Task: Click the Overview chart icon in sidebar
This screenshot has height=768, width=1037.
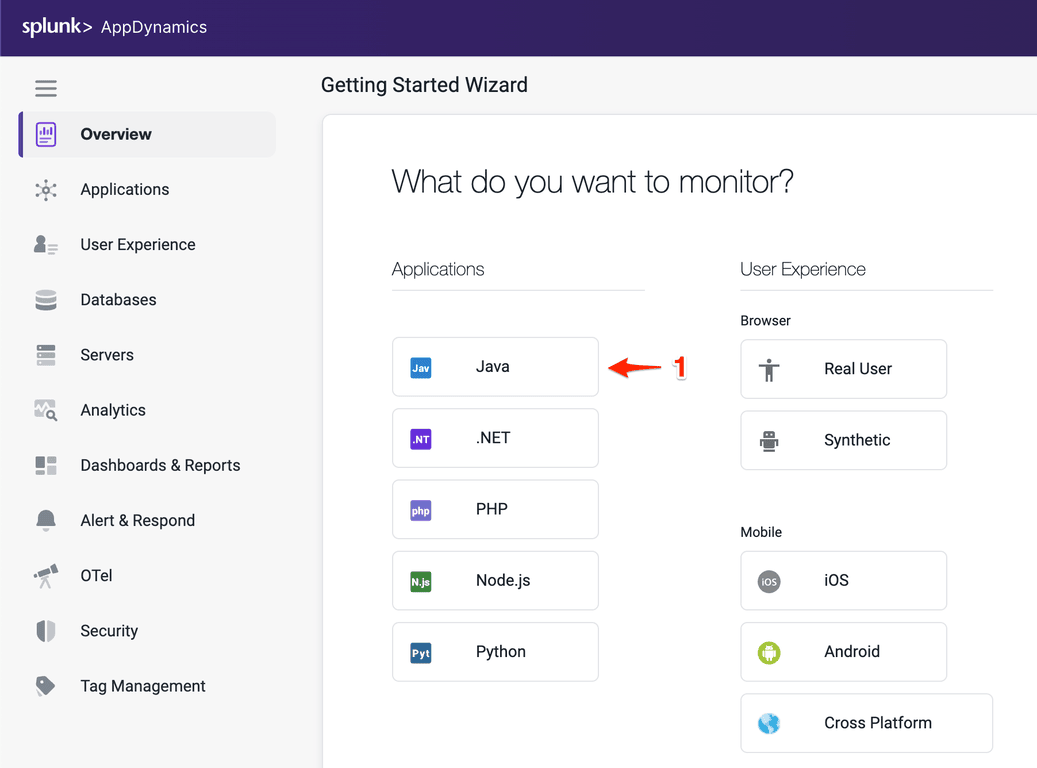Action: point(46,134)
